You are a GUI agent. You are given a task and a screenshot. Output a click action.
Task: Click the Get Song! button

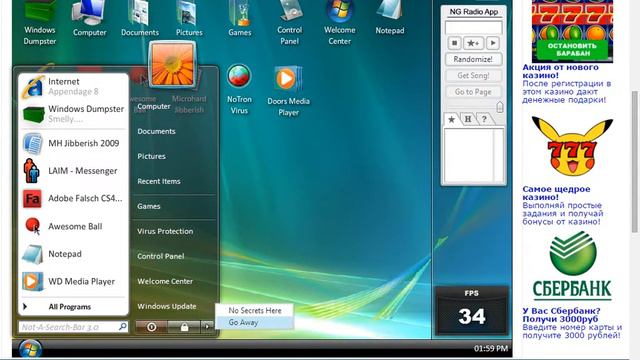[473, 76]
